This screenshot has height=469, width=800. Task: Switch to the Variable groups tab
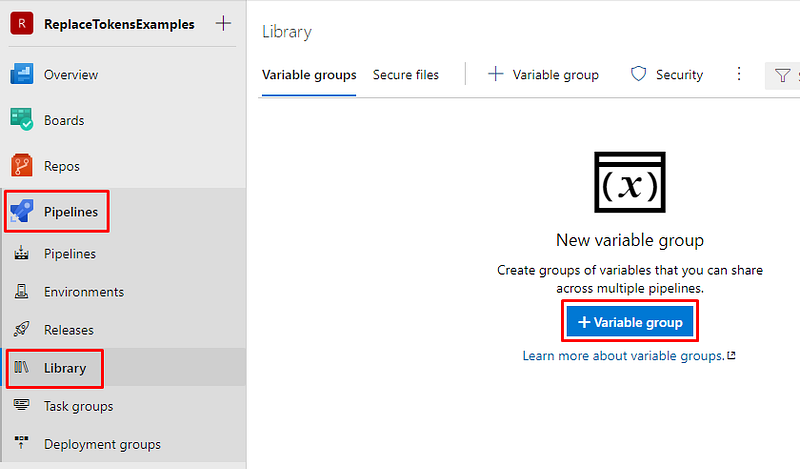click(x=309, y=75)
